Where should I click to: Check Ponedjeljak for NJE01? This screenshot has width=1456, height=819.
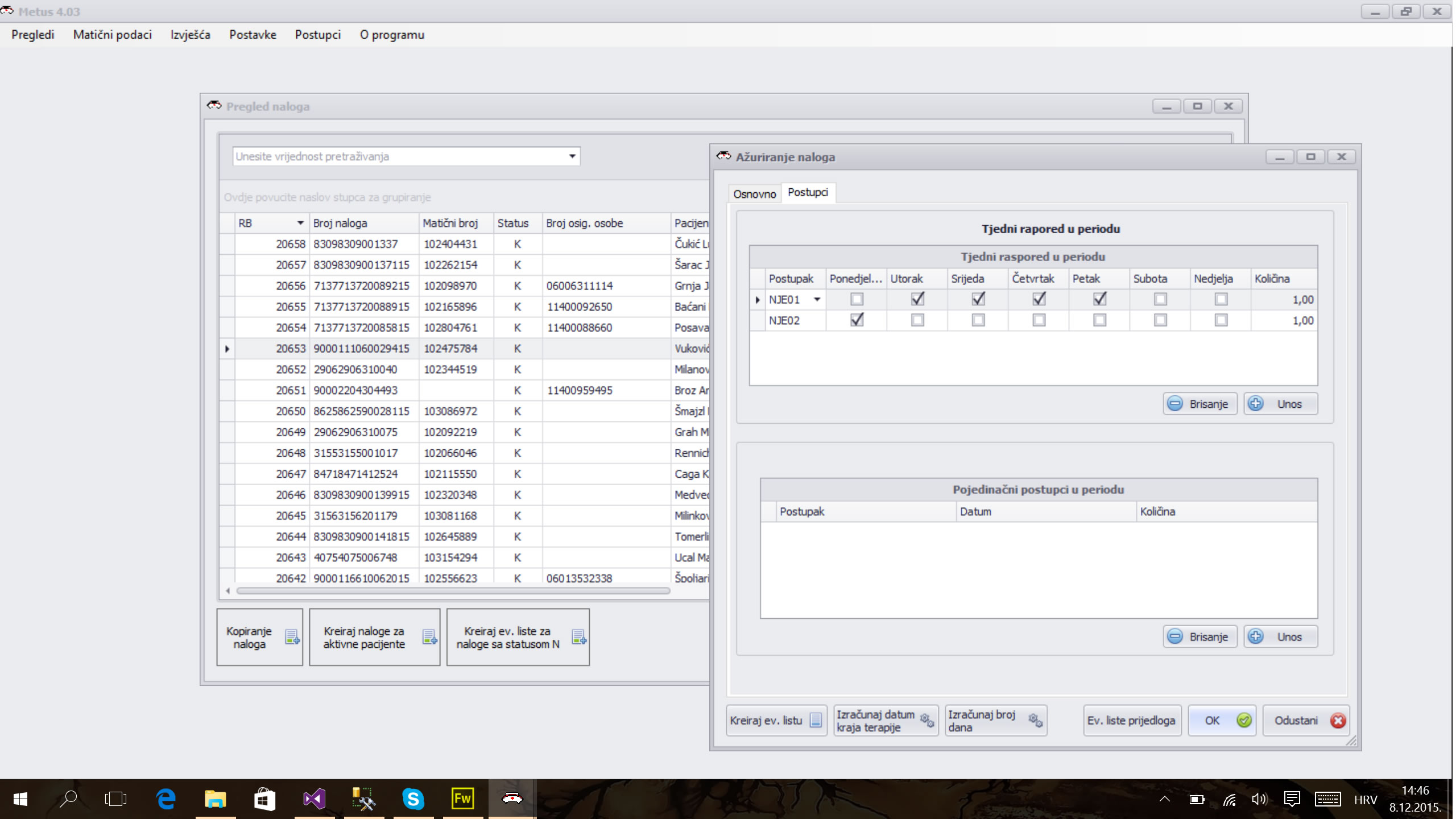(857, 299)
